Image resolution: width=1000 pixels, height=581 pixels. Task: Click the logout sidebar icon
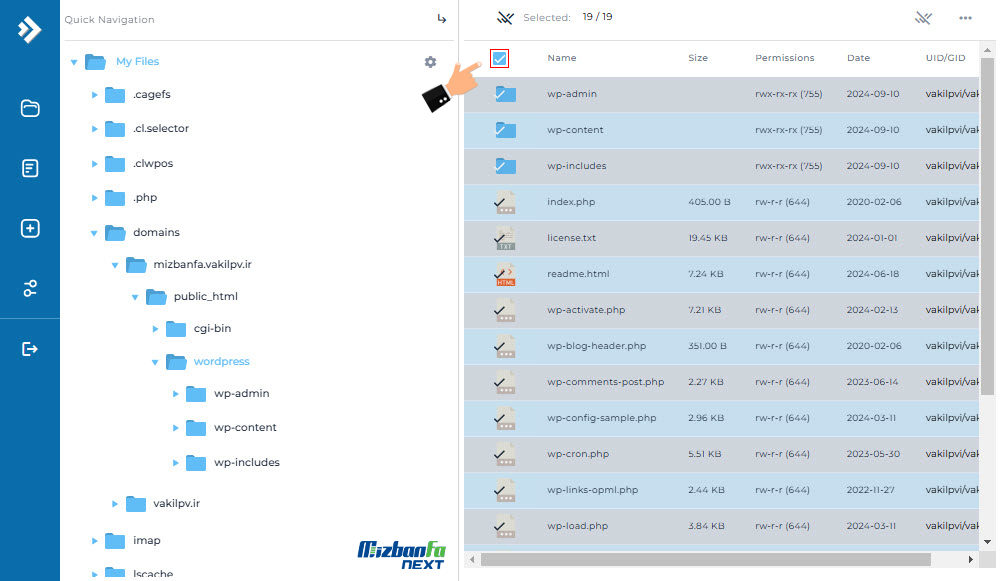30,349
